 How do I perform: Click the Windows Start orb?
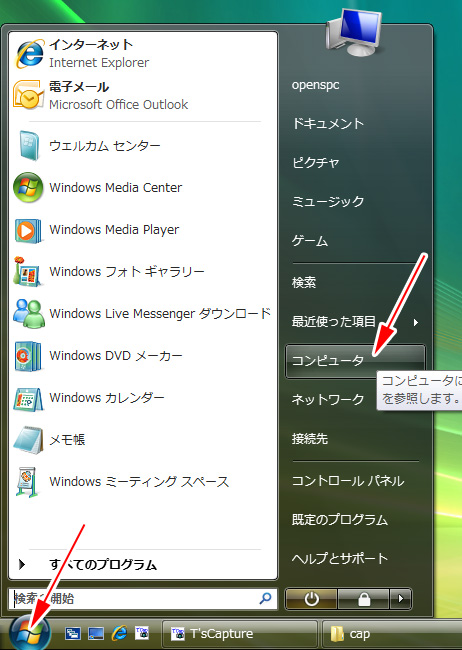coord(29,633)
